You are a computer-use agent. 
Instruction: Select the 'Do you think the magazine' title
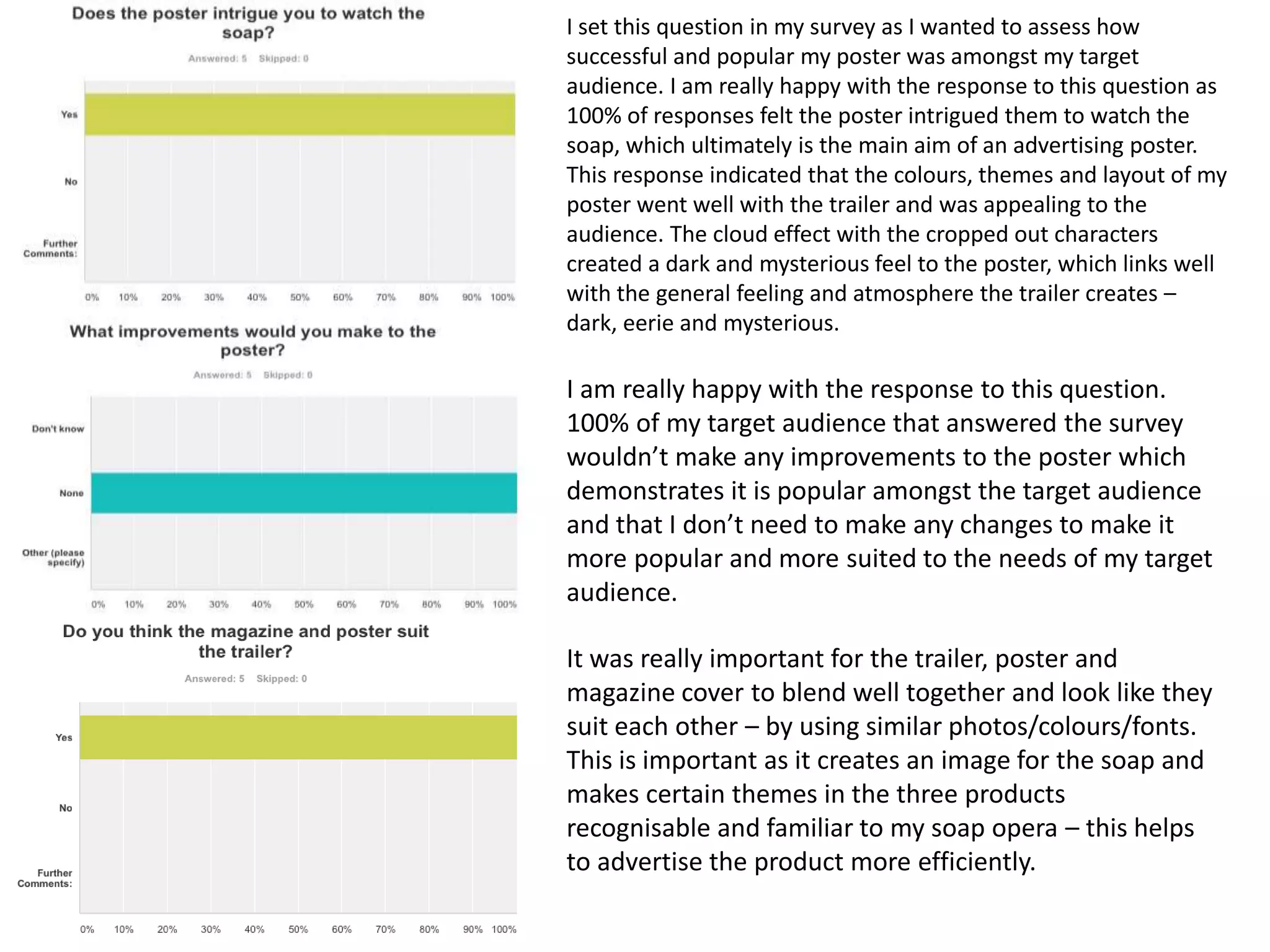coord(246,641)
